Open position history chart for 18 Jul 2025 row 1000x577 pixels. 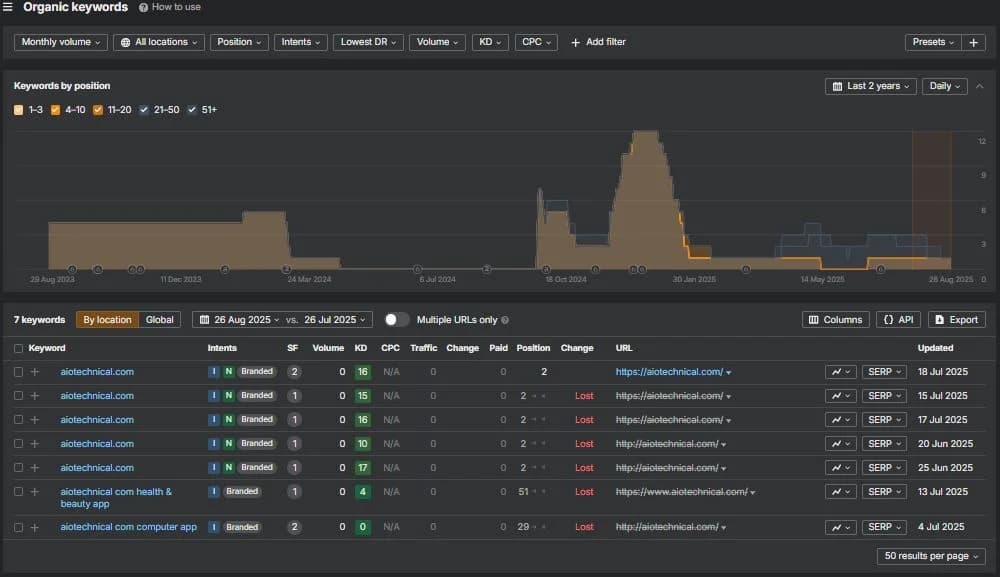(x=841, y=372)
